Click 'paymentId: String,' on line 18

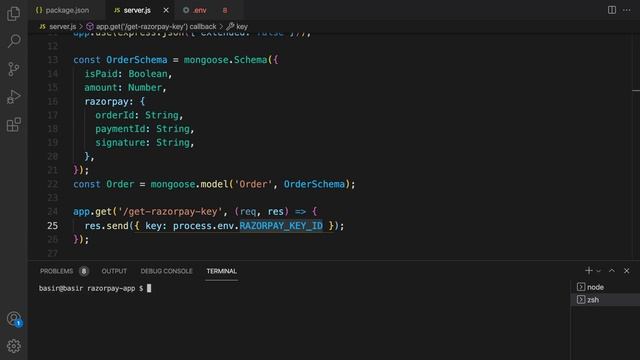(x=144, y=129)
